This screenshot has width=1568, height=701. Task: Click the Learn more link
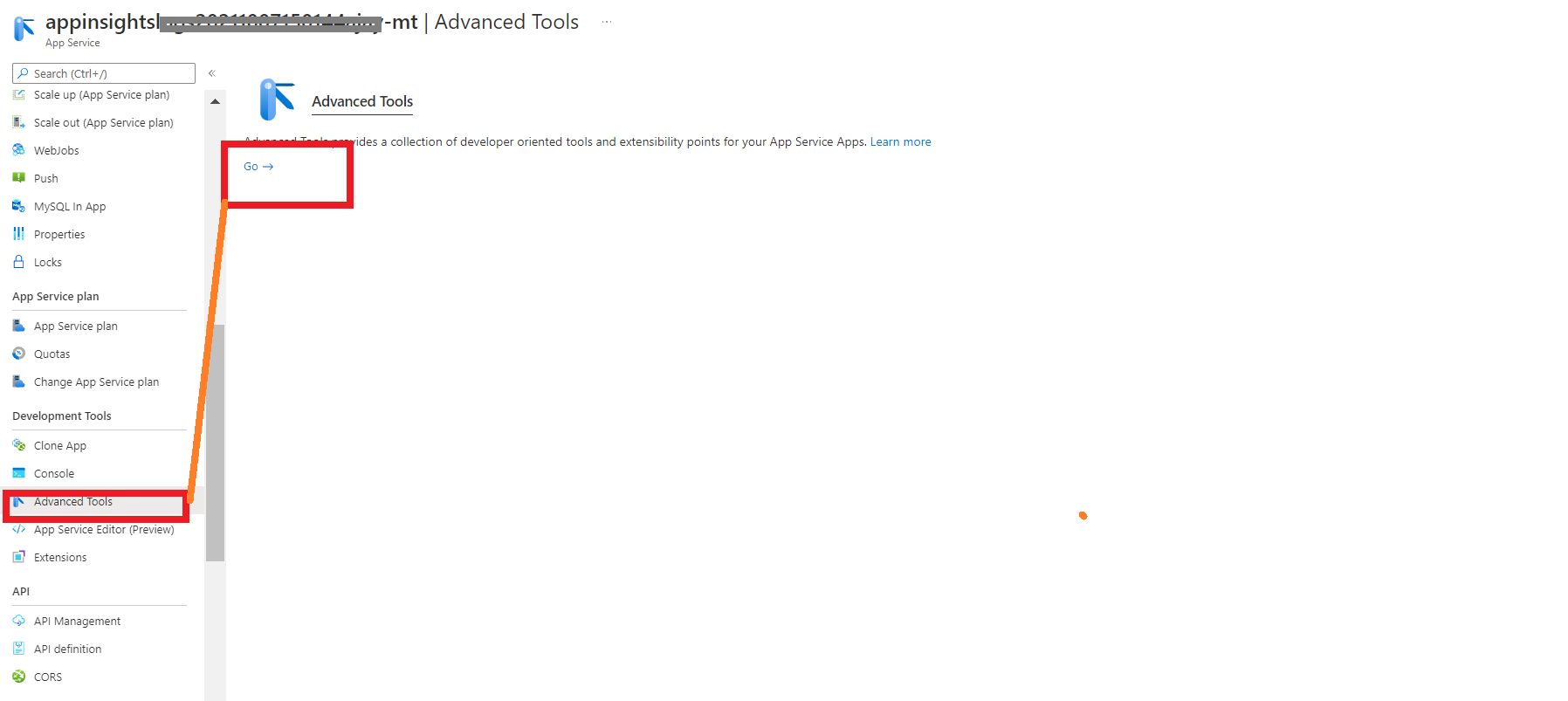tap(900, 141)
